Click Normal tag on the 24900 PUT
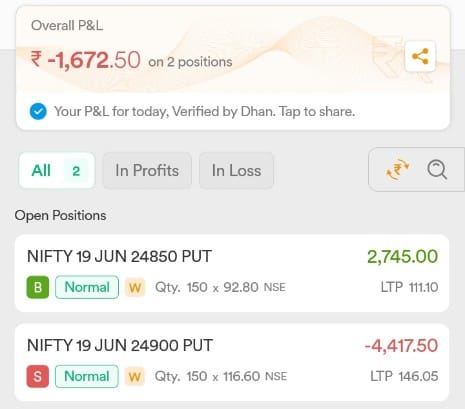The image size is (465, 409). pyautogui.click(x=87, y=376)
